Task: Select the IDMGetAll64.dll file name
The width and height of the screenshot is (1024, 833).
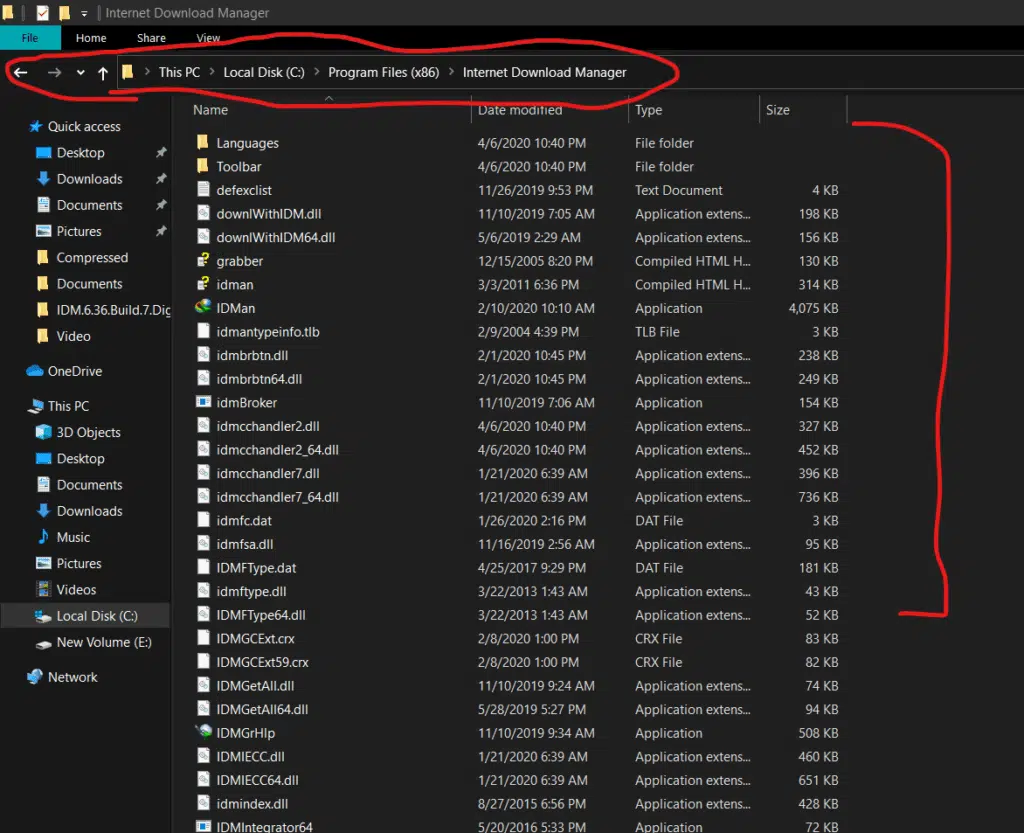Action: (x=262, y=710)
